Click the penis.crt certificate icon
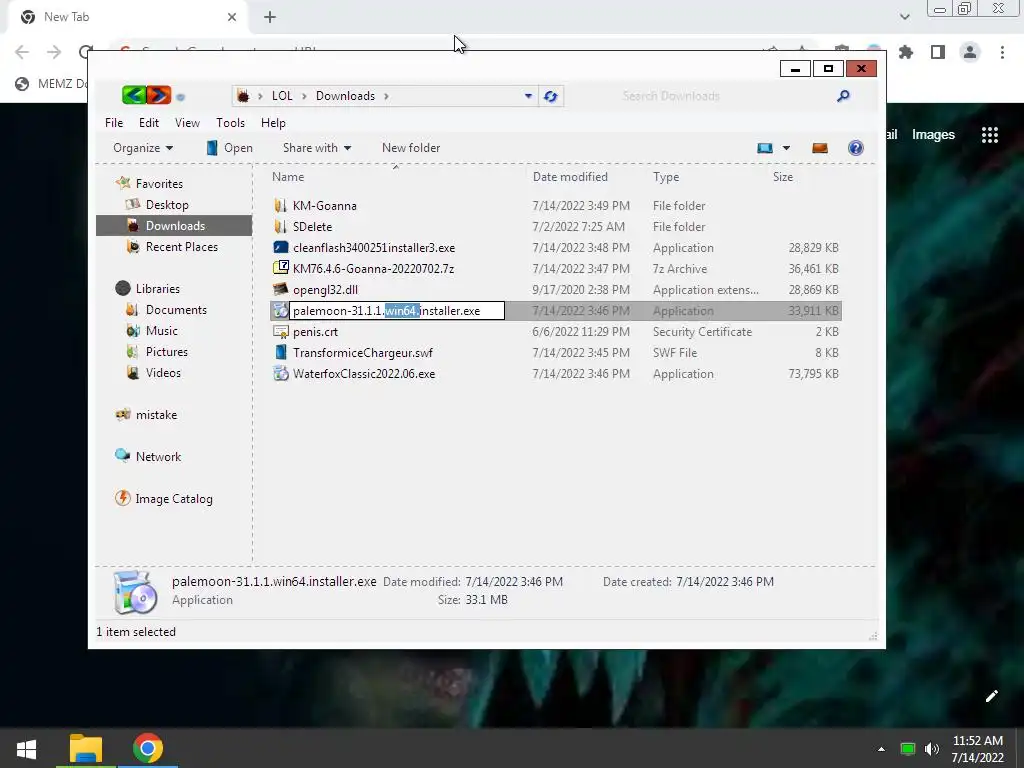 click(x=281, y=332)
